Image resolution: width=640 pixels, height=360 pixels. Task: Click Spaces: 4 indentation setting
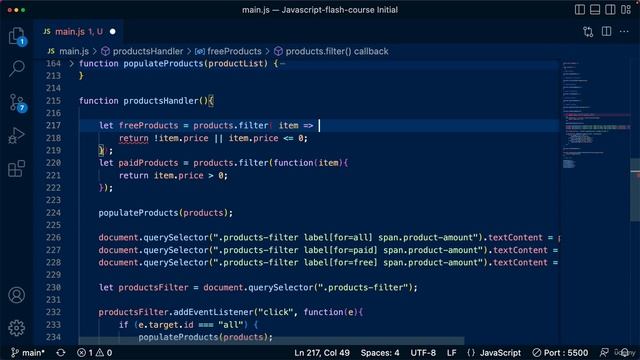(380, 353)
